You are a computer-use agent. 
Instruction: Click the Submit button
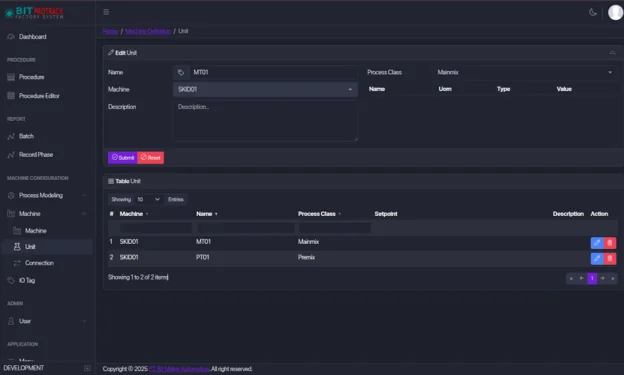(123, 158)
